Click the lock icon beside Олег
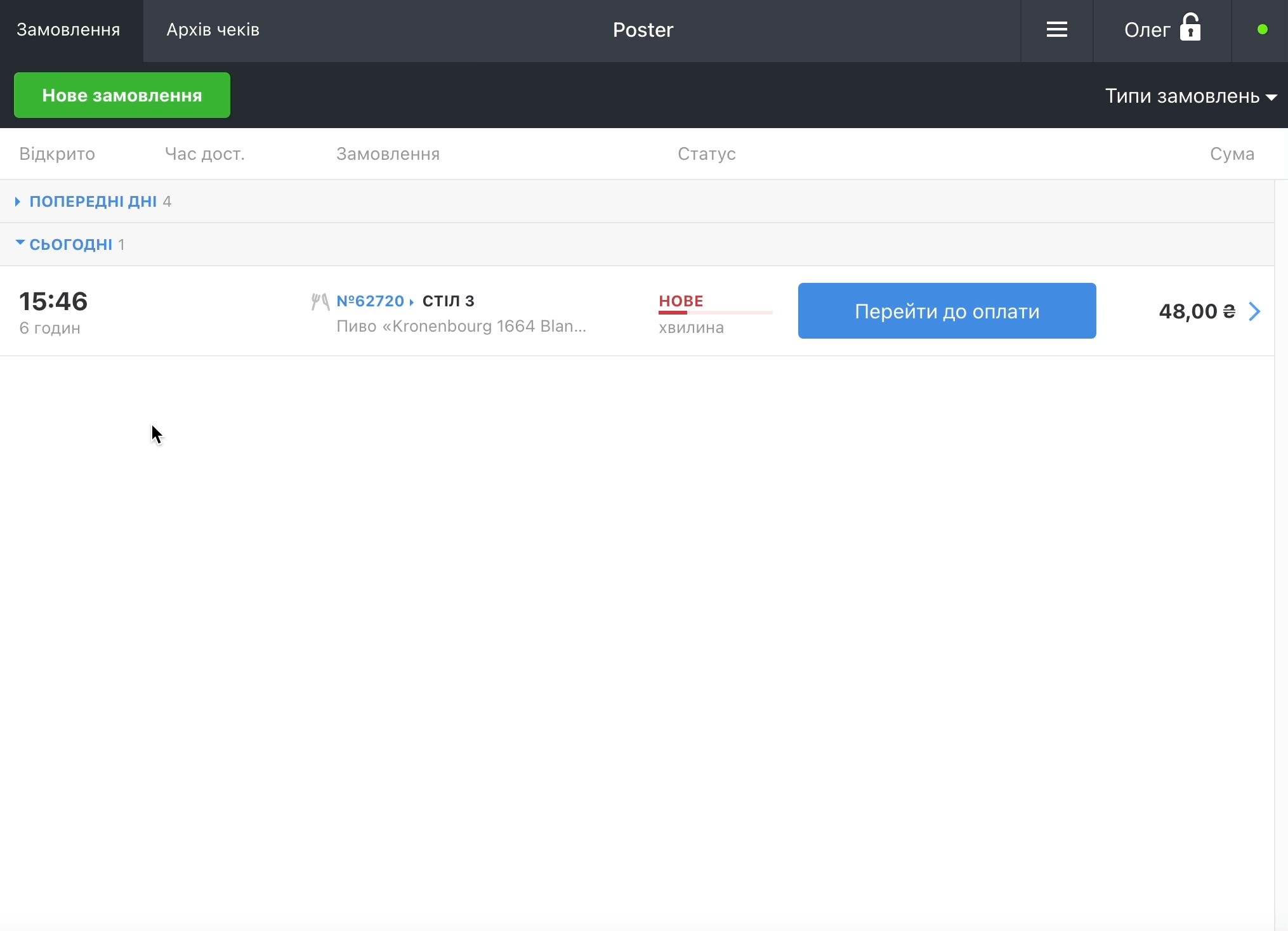 pos(1190,28)
